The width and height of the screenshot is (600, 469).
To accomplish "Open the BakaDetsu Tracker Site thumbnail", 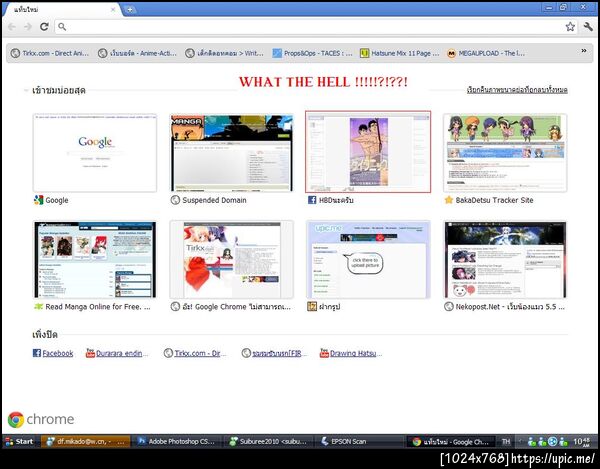I will click(505, 153).
